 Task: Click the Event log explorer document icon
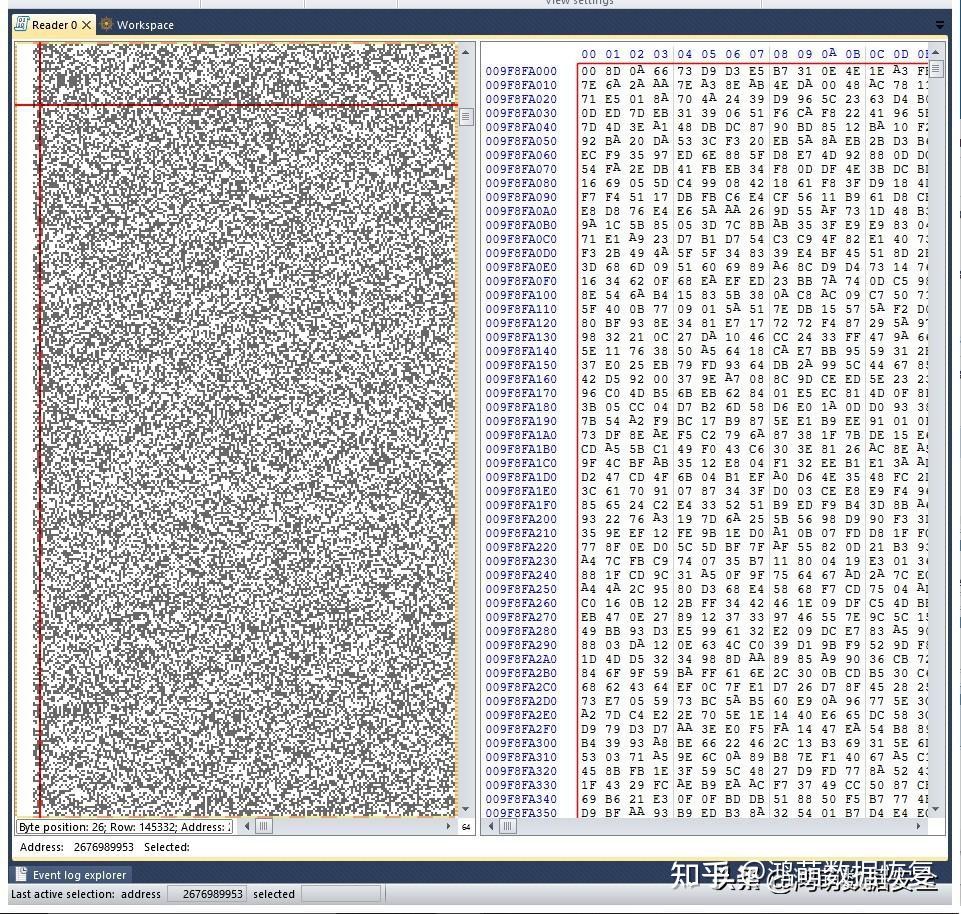(x=21, y=874)
